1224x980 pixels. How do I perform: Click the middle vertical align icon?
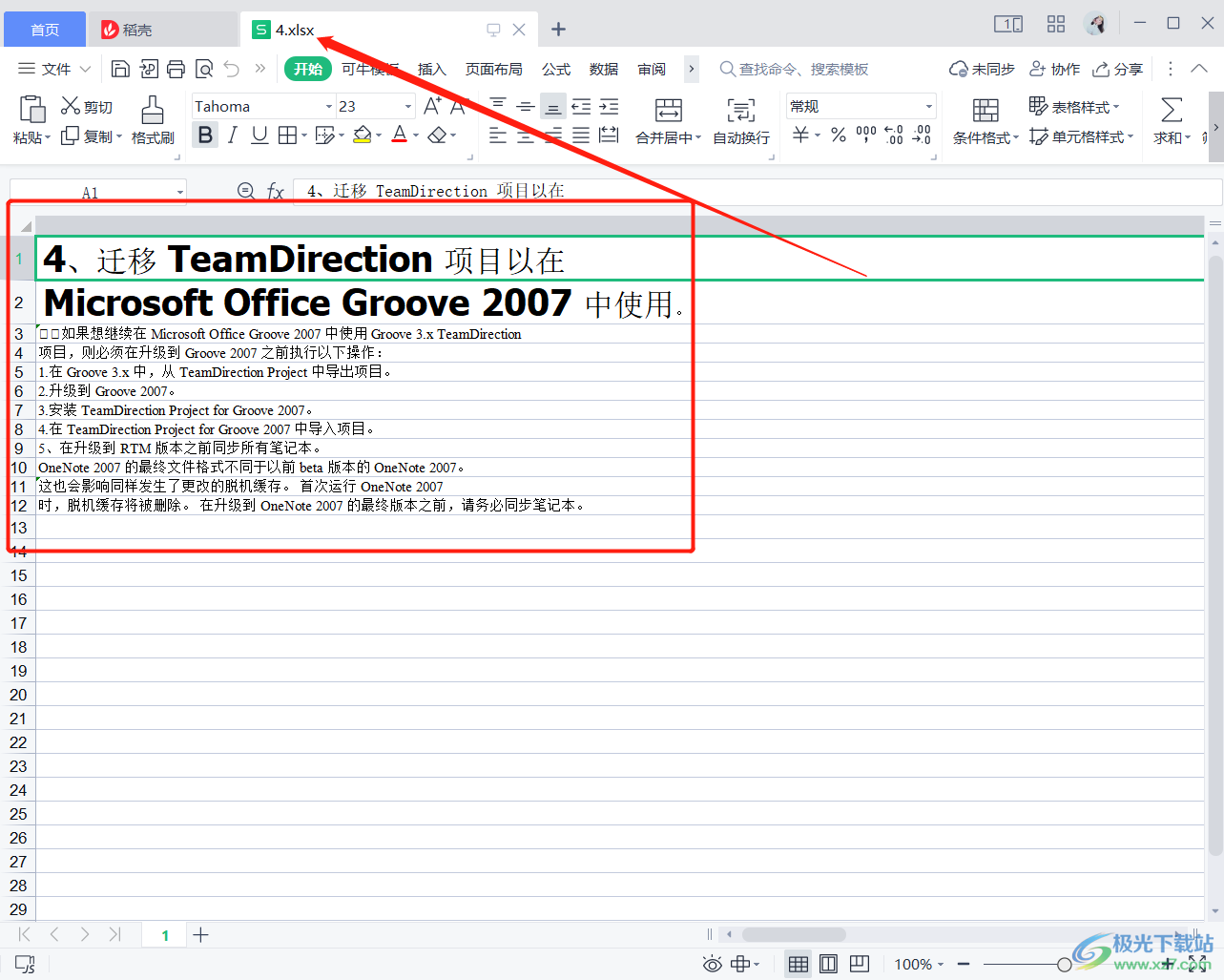[x=525, y=106]
